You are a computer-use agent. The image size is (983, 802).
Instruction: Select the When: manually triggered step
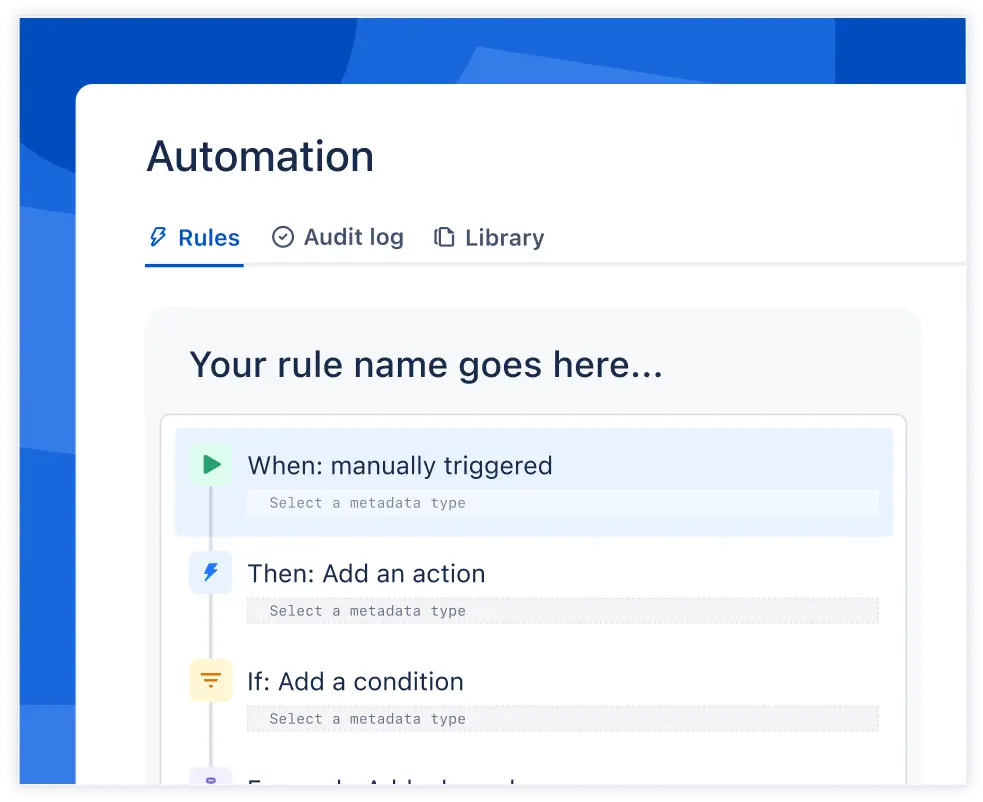tap(400, 465)
